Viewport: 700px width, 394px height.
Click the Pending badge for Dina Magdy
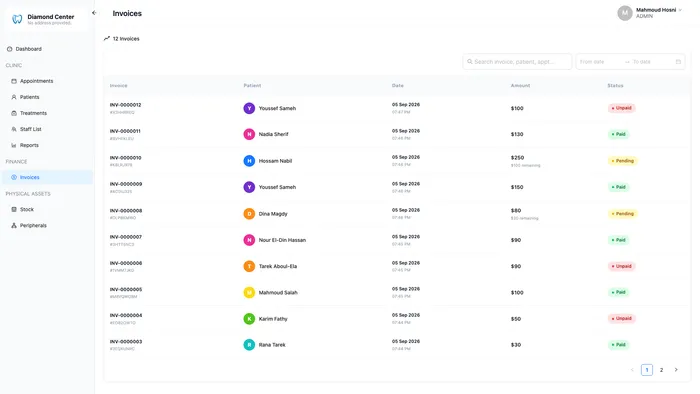click(x=622, y=214)
